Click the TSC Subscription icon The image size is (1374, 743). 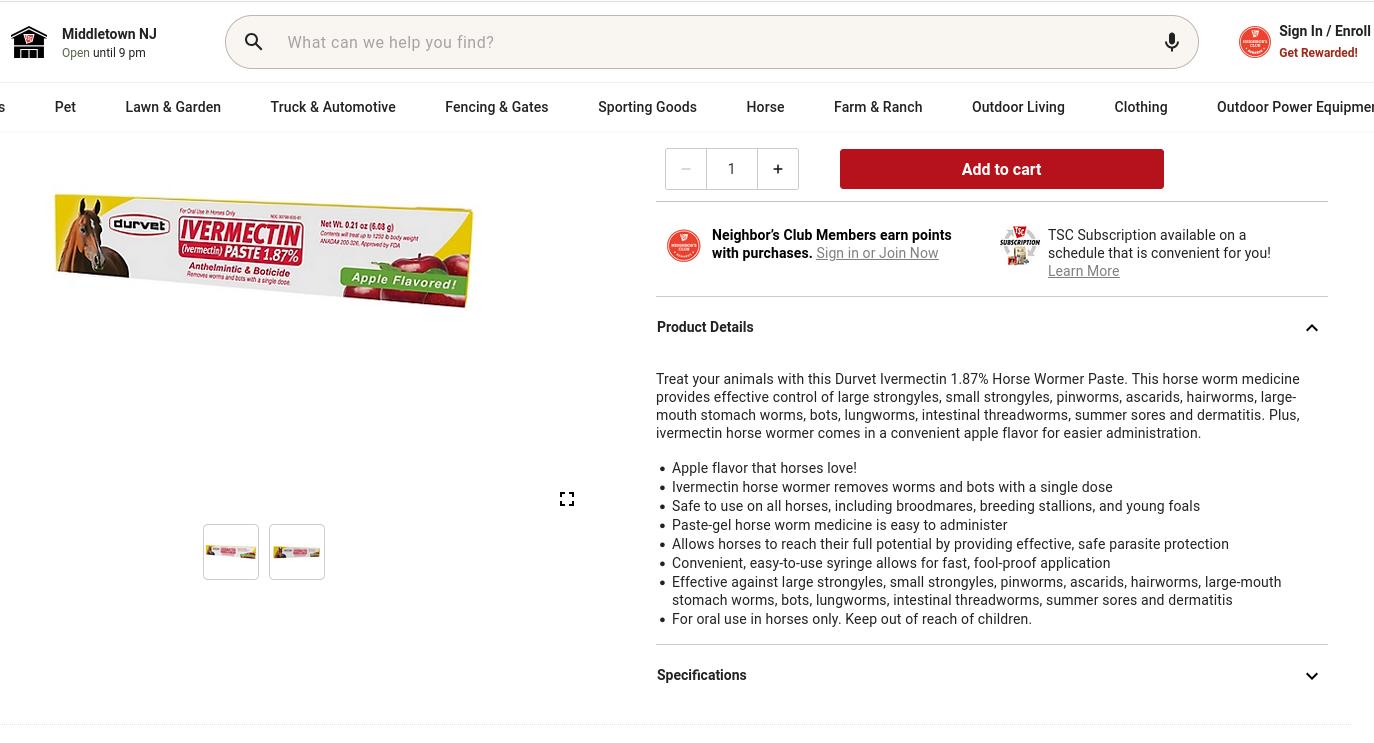point(1020,245)
